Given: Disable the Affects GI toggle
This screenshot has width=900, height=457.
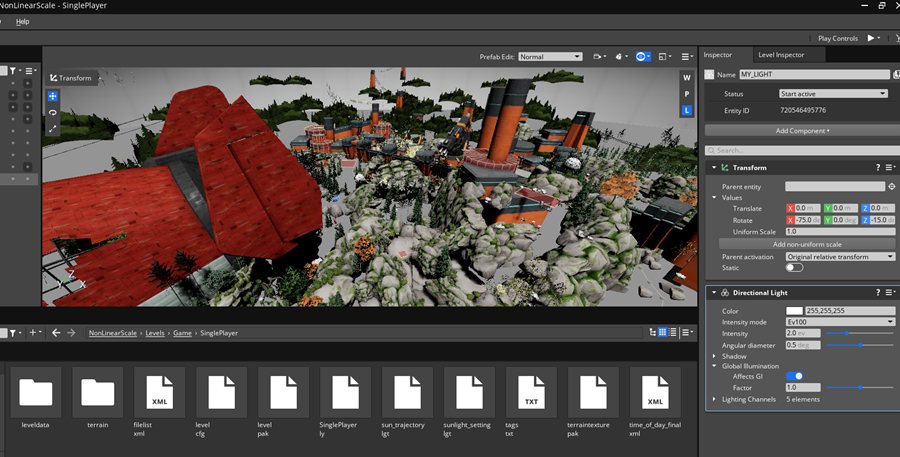Looking at the screenshot, I should (x=794, y=376).
